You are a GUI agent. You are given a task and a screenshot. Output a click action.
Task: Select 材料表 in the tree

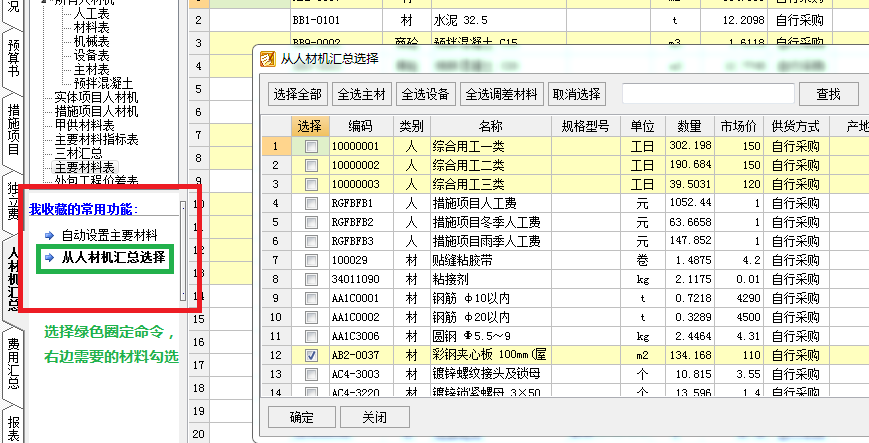91,28
